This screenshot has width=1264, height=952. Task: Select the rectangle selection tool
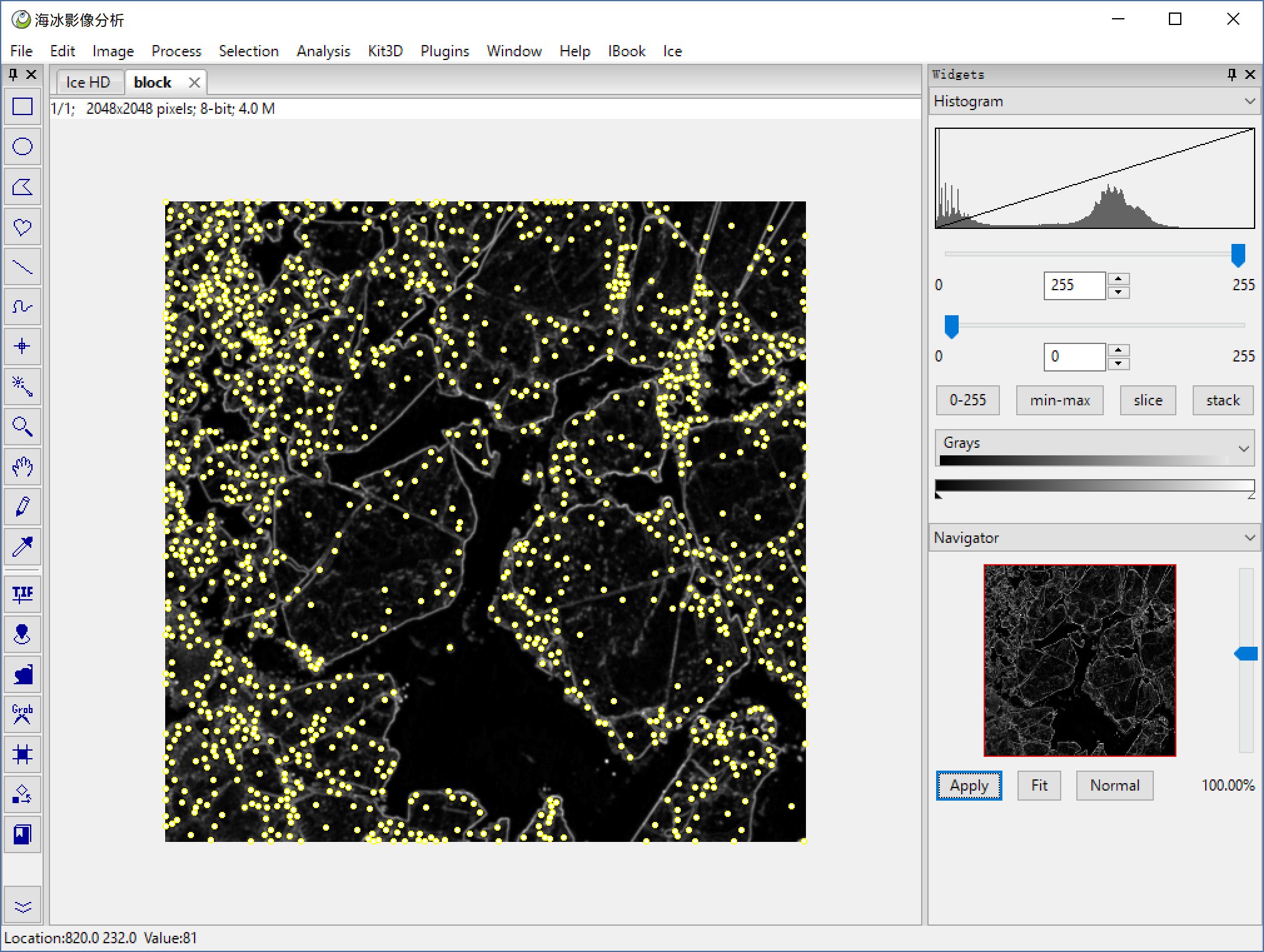[x=23, y=107]
